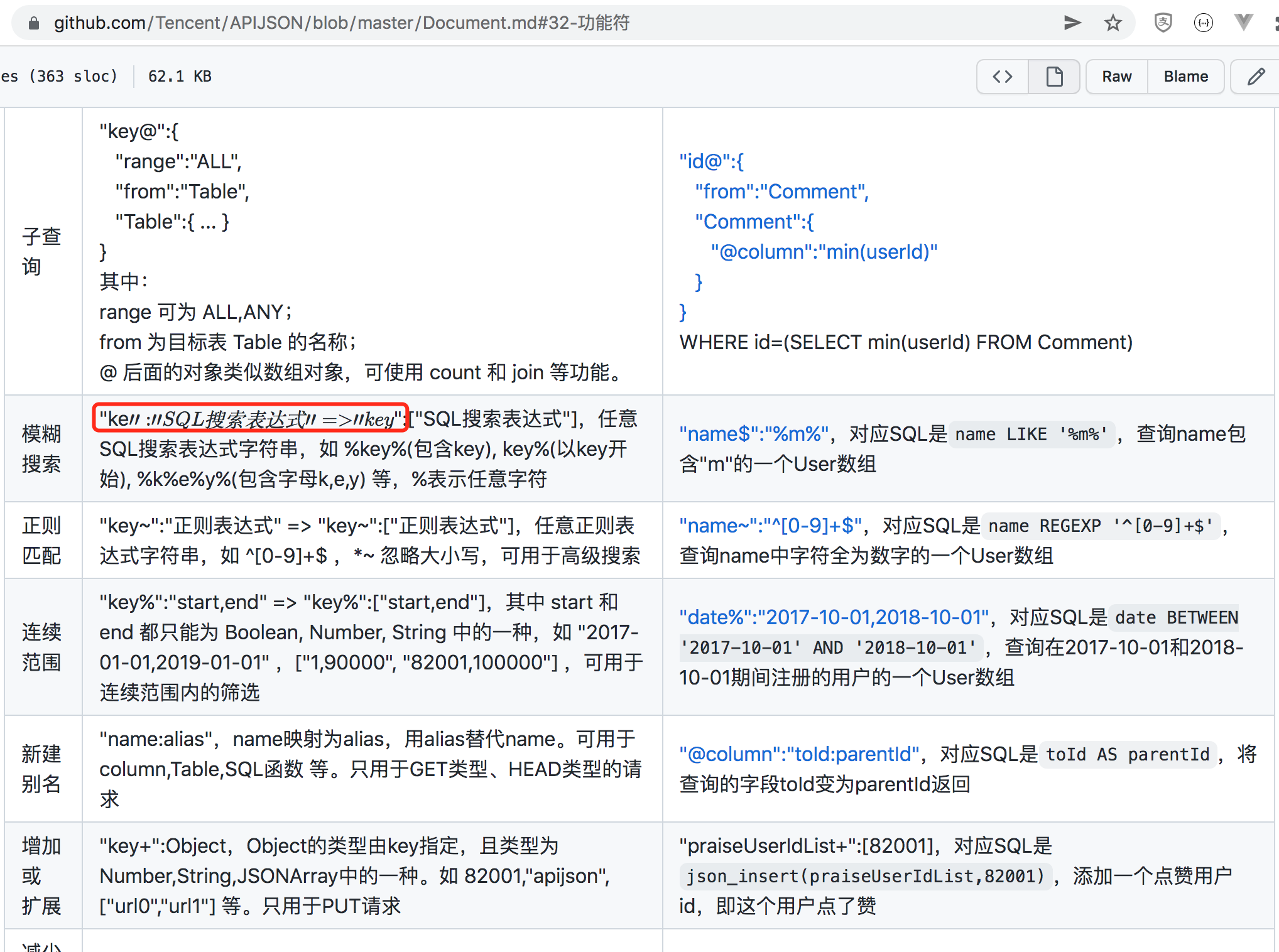Click the json_insert(praiseUserIdList,82001) code snippet

click(x=865, y=876)
